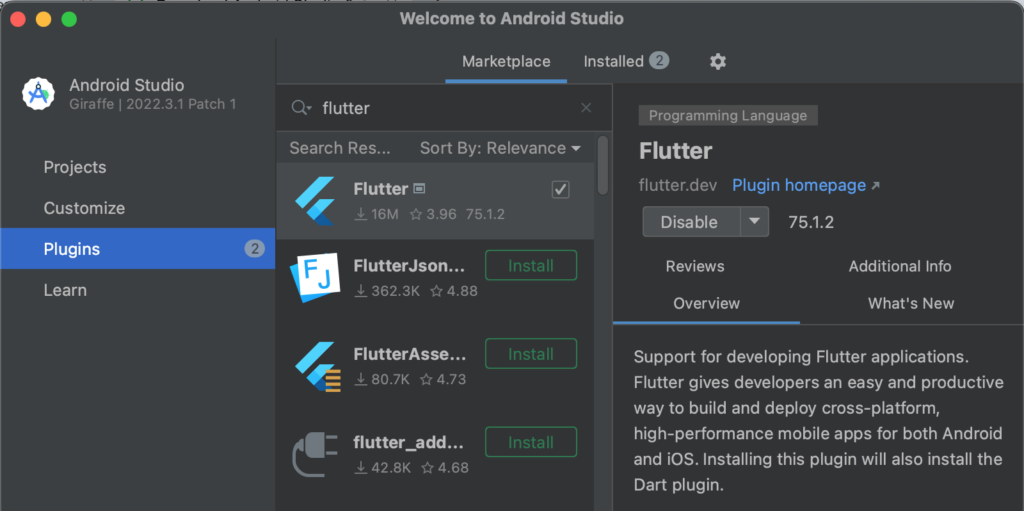The width and height of the screenshot is (1024, 511).
Task: Click the flutter.dev vendor text
Action: pos(677,186)
